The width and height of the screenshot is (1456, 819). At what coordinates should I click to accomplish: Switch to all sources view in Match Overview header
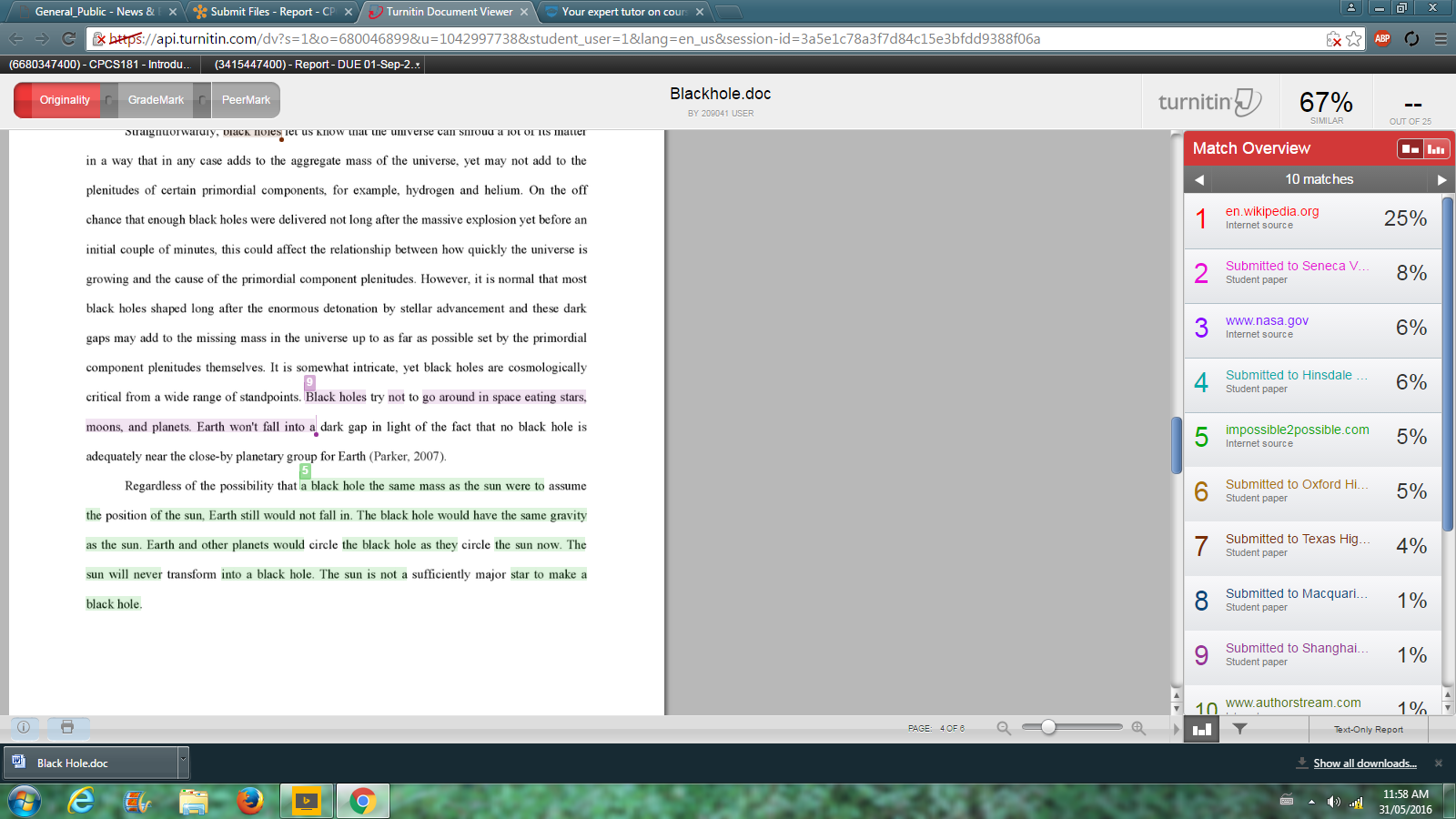(x=1436, y=149)
